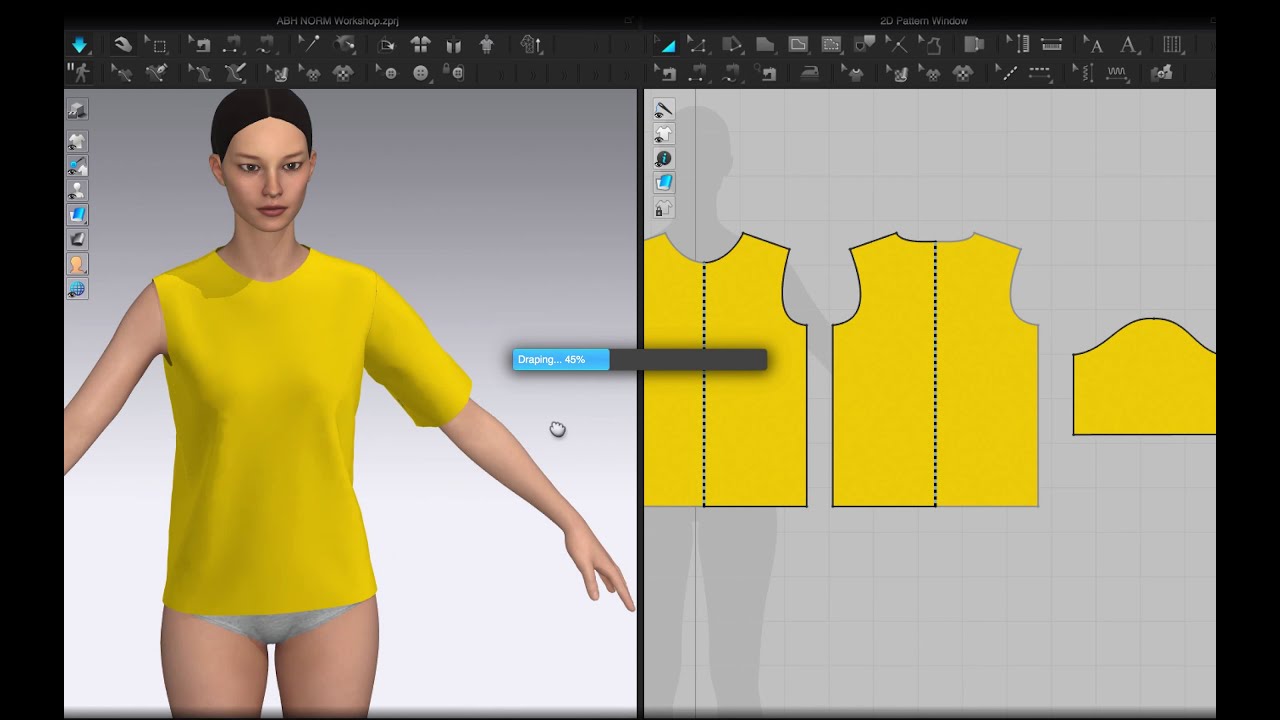The width and height of the screenshot is (1280, 720).
Task: Click the camera snapshot icon in 2D toolbar
Action: click(1162, 72)
